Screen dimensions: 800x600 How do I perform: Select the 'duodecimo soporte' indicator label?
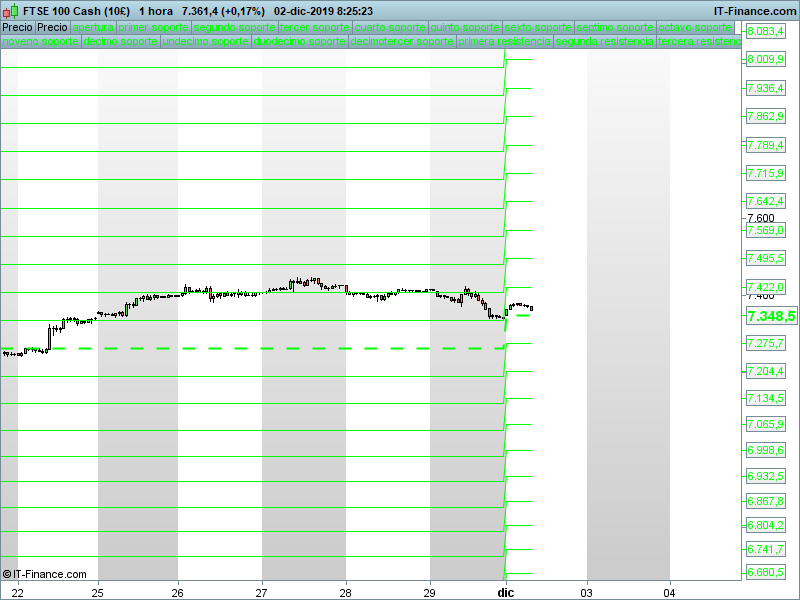pos(299,42)
